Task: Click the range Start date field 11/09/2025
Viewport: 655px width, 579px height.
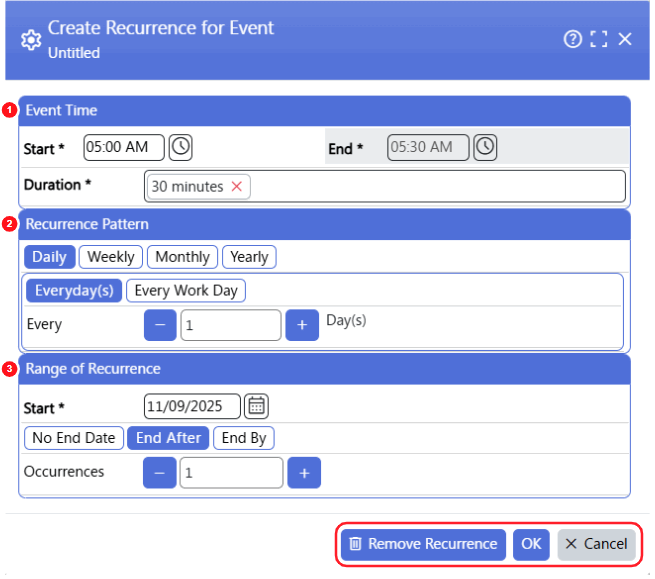Action: 192,406
